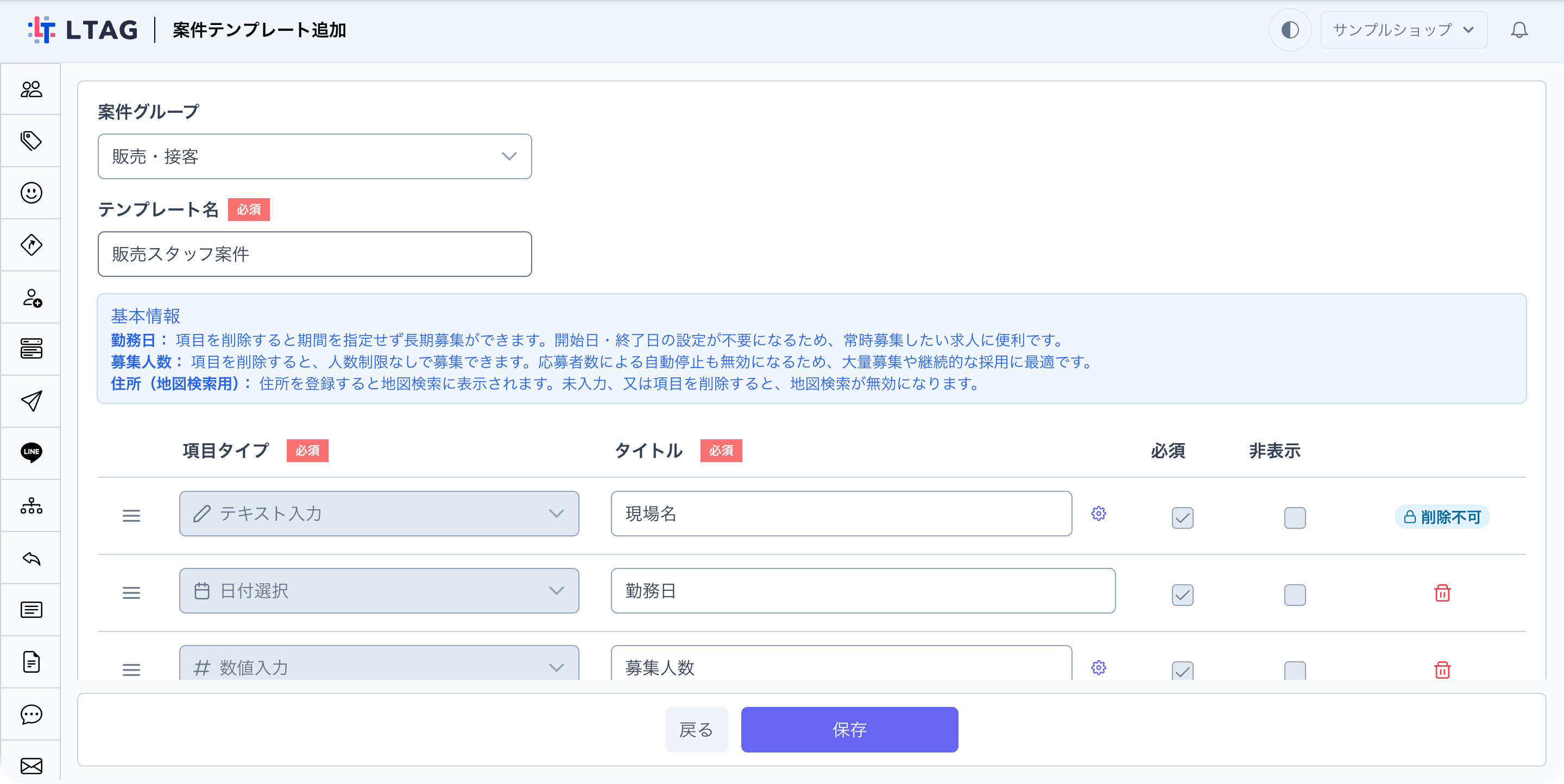Click the テンプレート名 input field
1564x784 pixels.
[314, 254]
